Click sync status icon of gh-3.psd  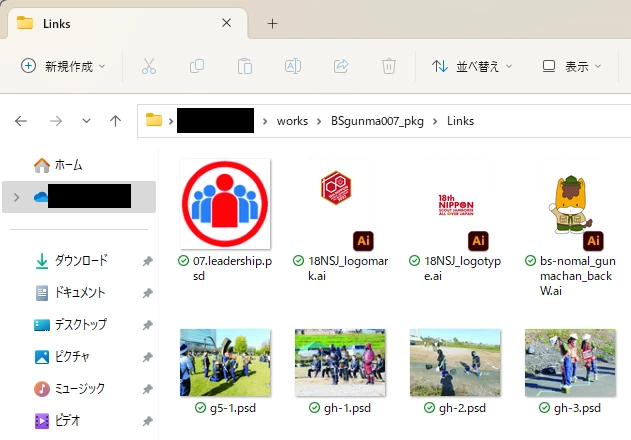tap(544, 408)
